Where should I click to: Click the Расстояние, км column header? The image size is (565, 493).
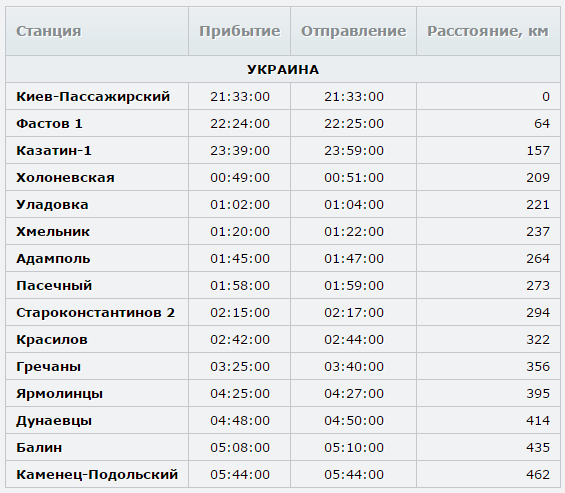point(488,31)
